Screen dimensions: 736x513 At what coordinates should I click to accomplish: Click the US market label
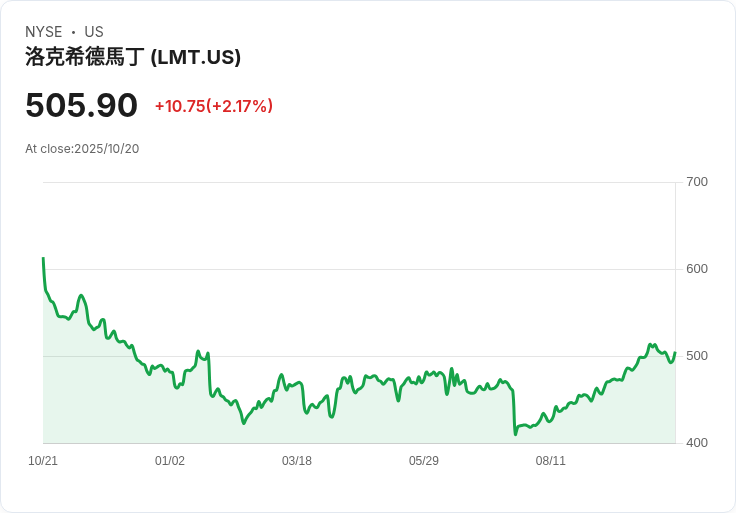coord(94,32)
